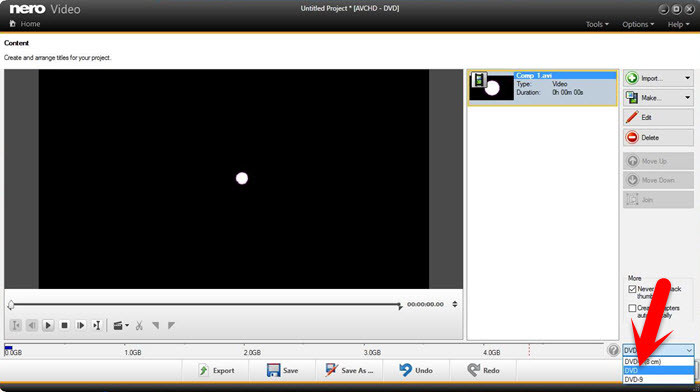Expand the Make dropdown arrow
Viewport: 700px width, 392px height.
click(688, 97)
